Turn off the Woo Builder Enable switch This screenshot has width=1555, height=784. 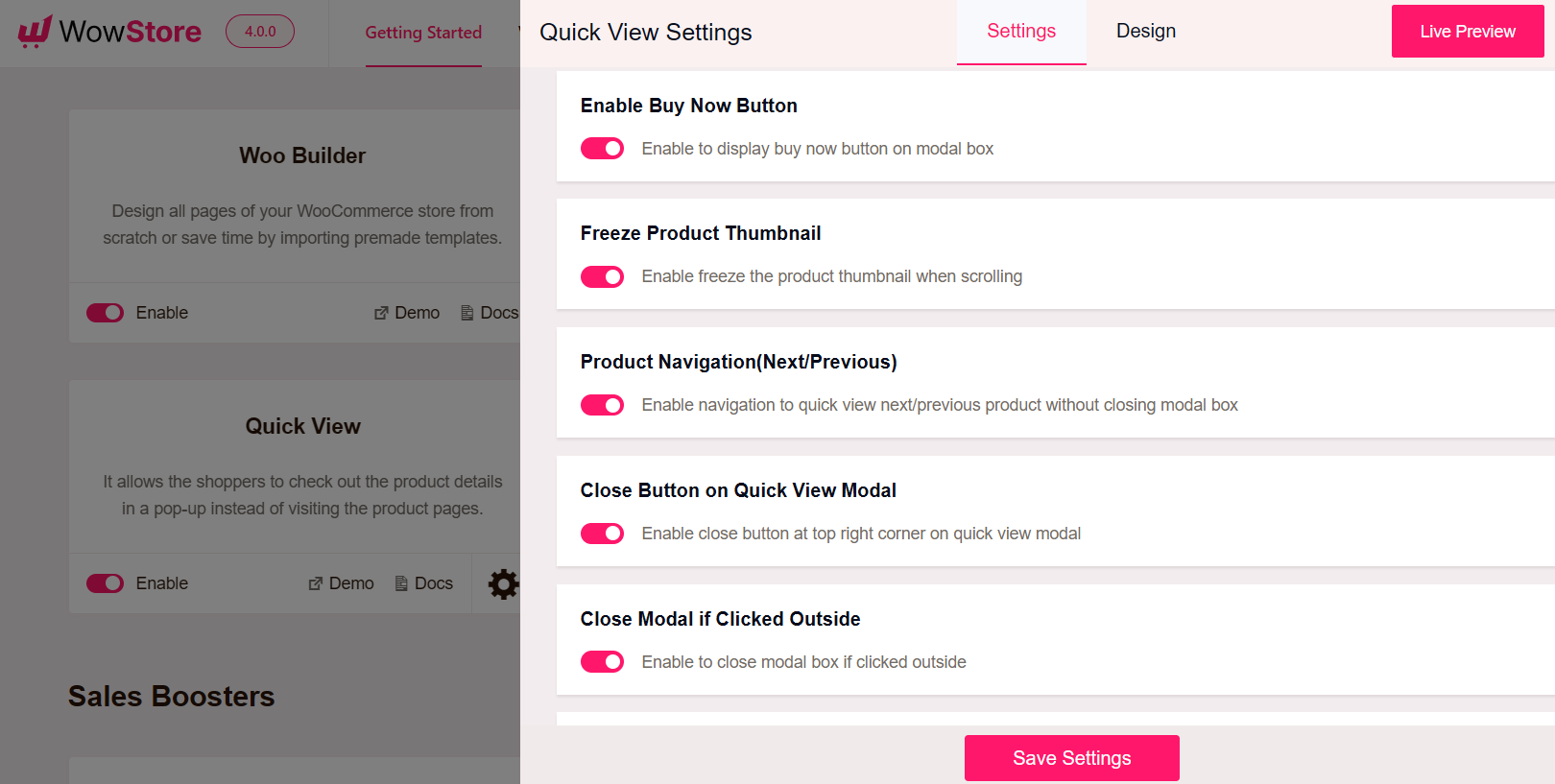click(105, 313)
